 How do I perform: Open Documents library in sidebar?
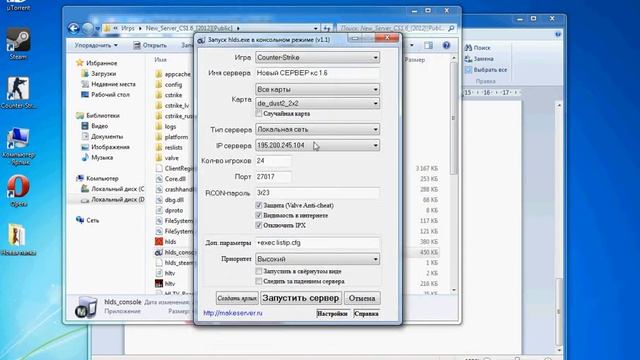tap(102, 136)
